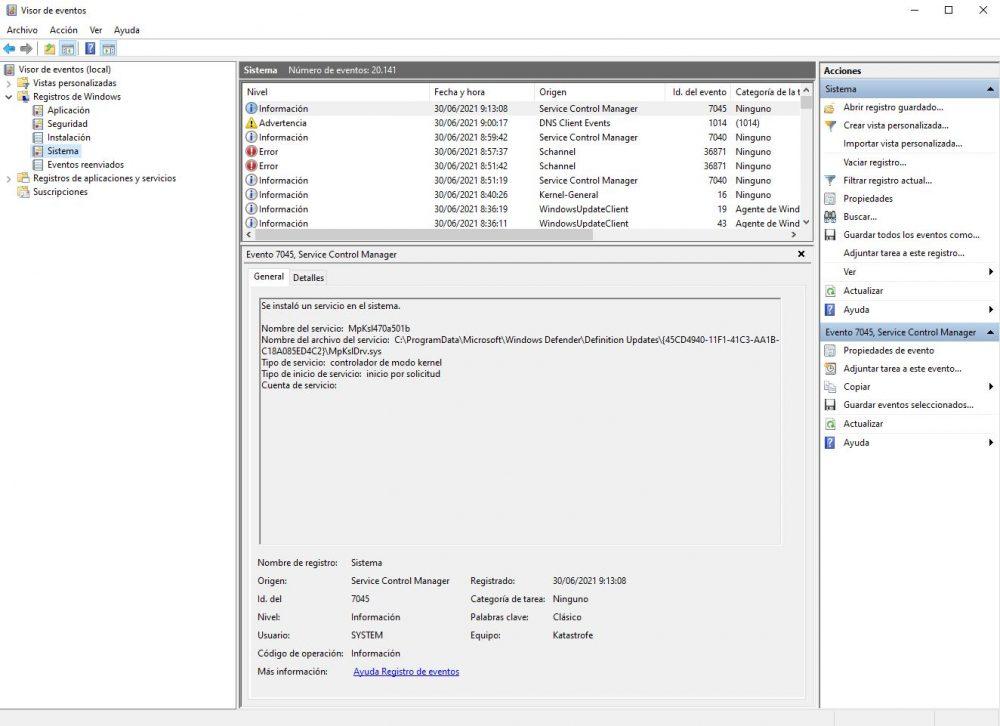Click the forward arrow toolbar icon
Viewport: 1000px width, 726px height.
click(x=26, y=49)
